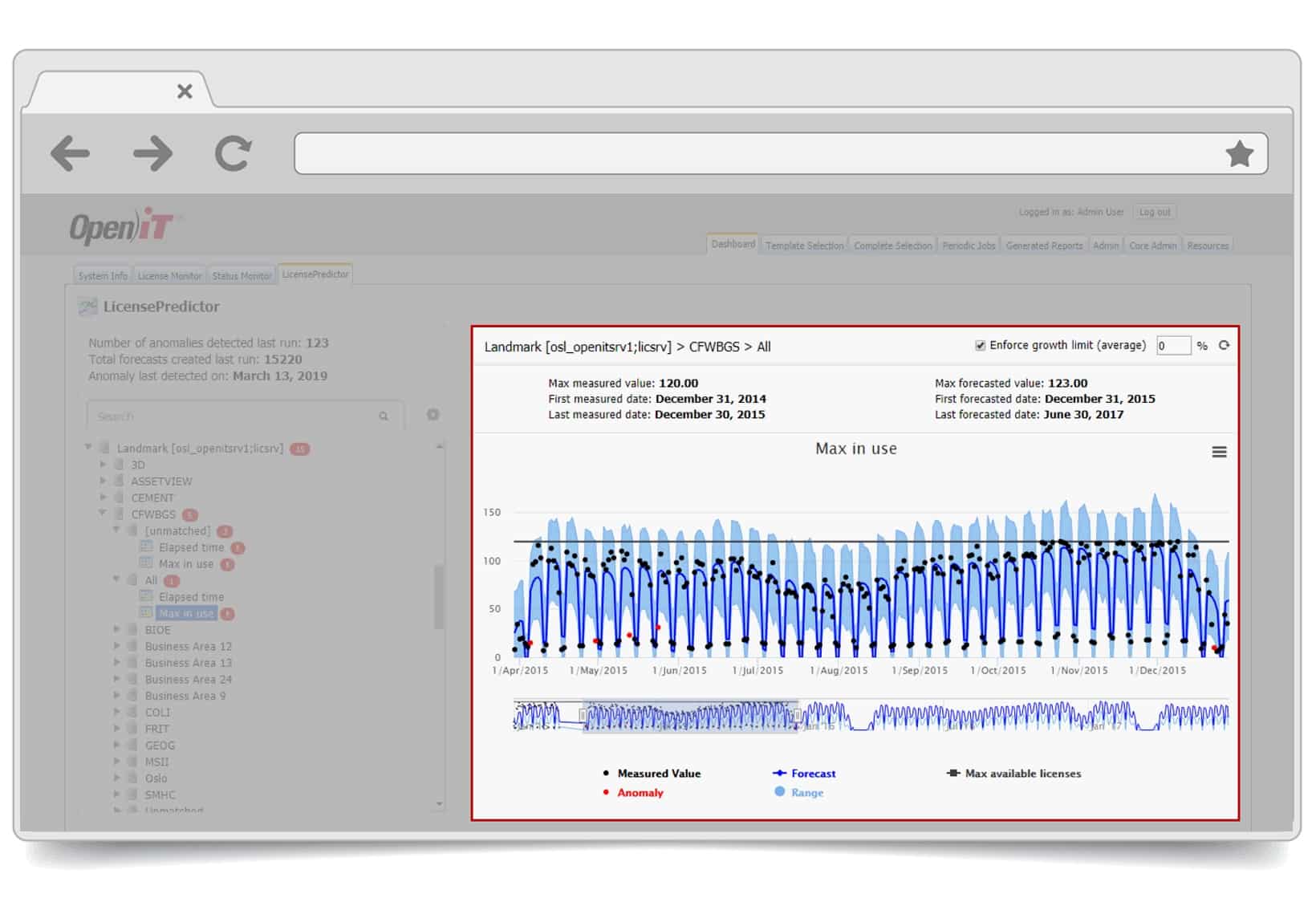The width and height of the screenshot is (1316, 906).
Task: Toggle the Max available licenses legend series
Action: click(x=1014, y=774)
